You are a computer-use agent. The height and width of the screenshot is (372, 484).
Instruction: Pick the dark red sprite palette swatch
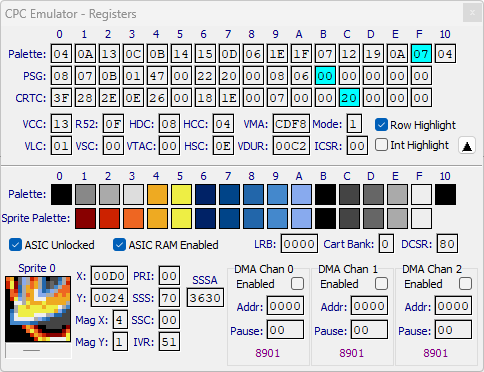(x=85, y=218)
